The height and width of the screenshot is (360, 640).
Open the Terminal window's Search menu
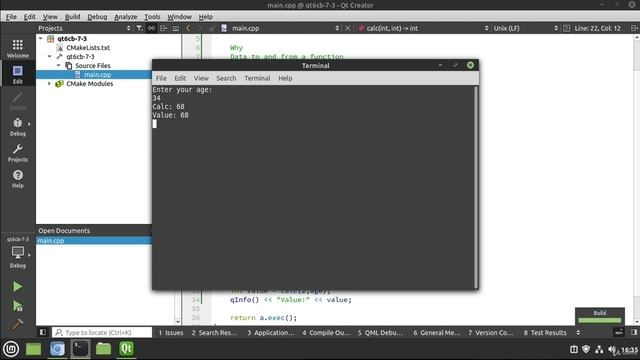pos(226,78)
